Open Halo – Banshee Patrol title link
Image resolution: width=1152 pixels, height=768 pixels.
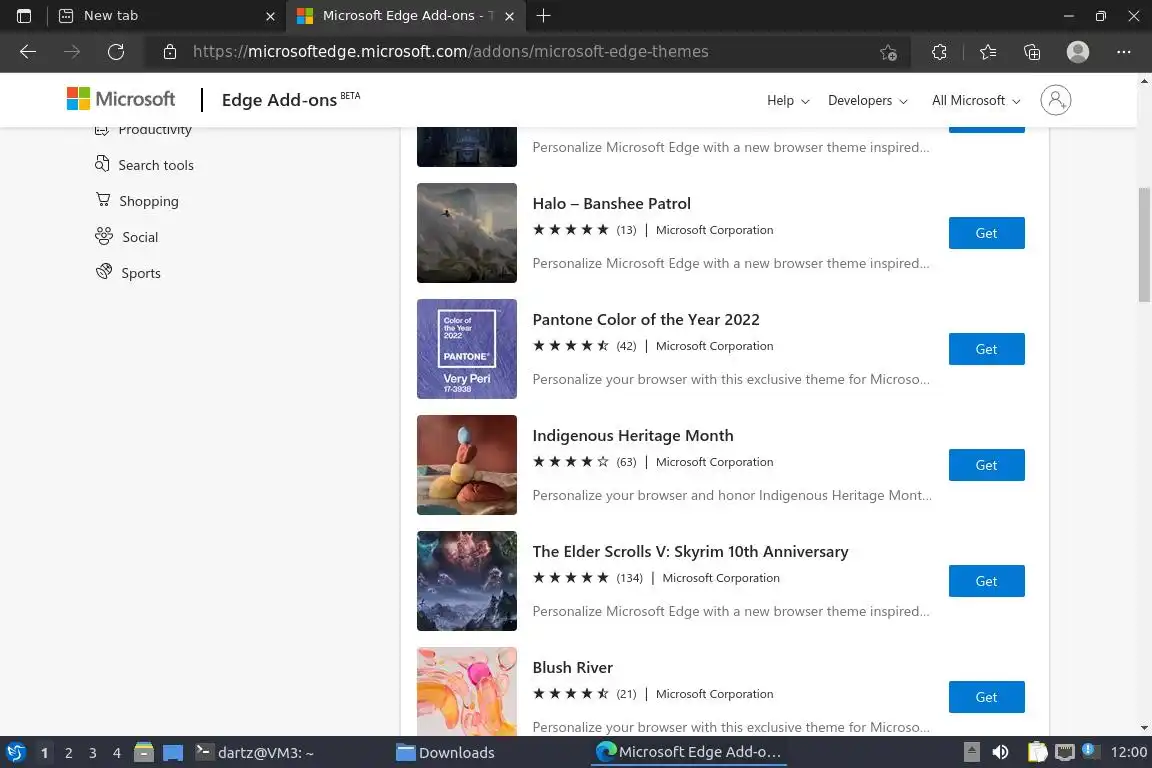pos(611,204)
